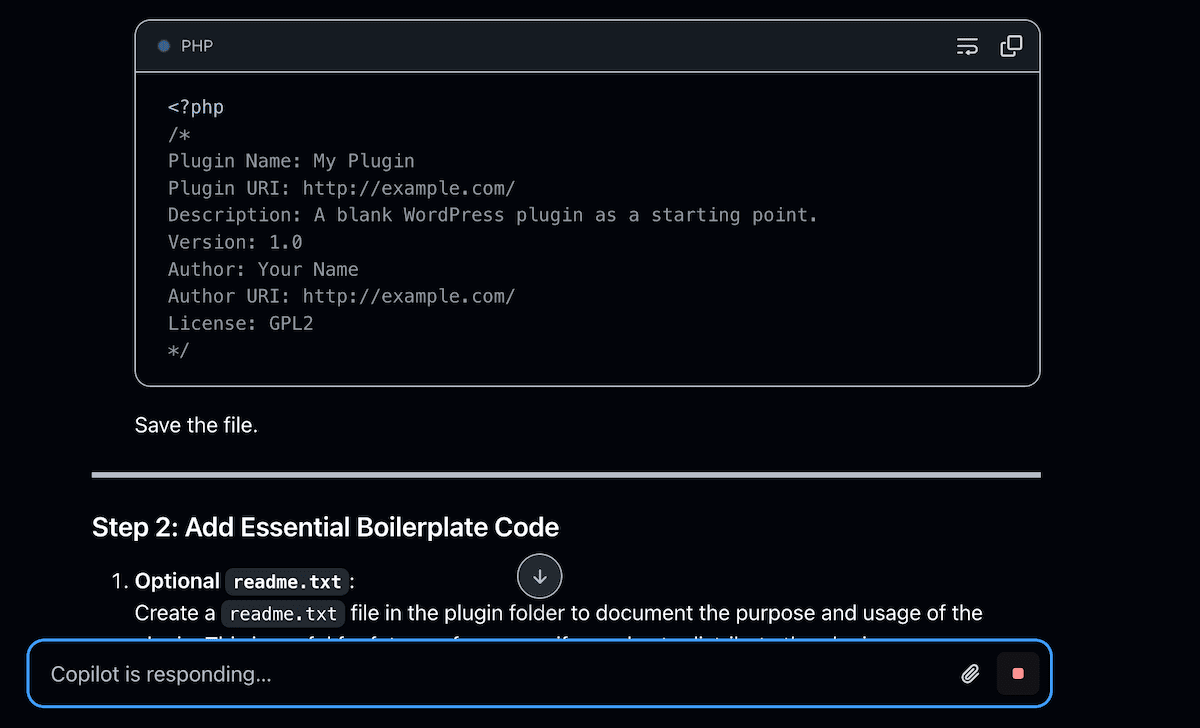Toggle word wrap in PHP code block

967,46
